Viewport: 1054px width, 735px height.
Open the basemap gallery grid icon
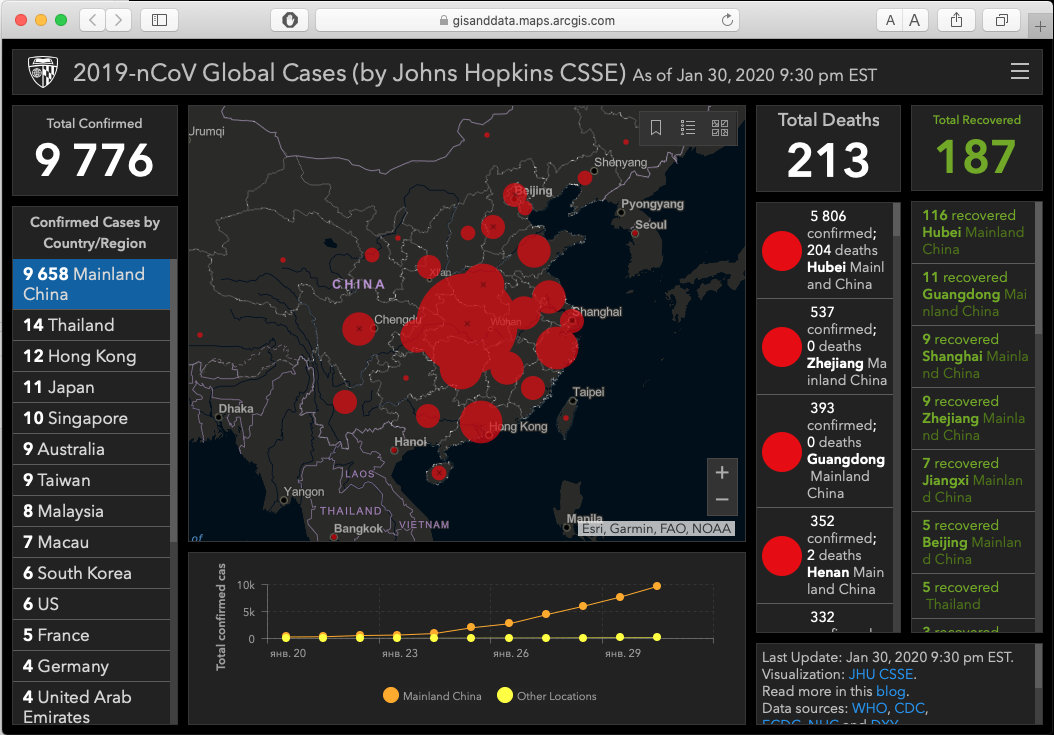(x=720, y=128)
